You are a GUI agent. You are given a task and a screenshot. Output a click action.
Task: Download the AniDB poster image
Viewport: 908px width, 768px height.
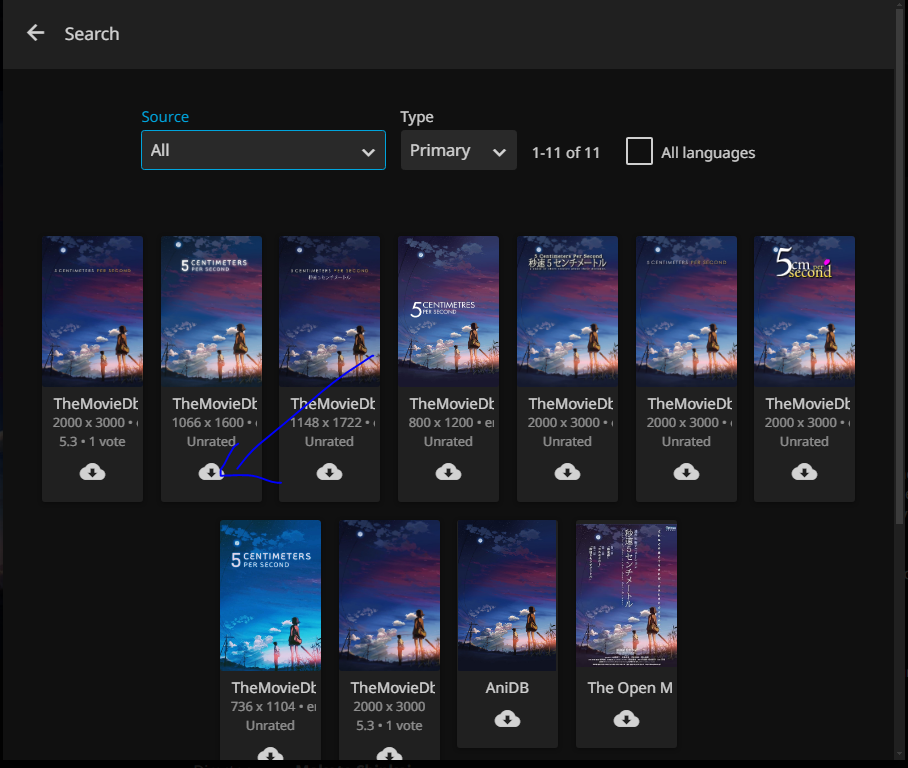pos(507,719)
